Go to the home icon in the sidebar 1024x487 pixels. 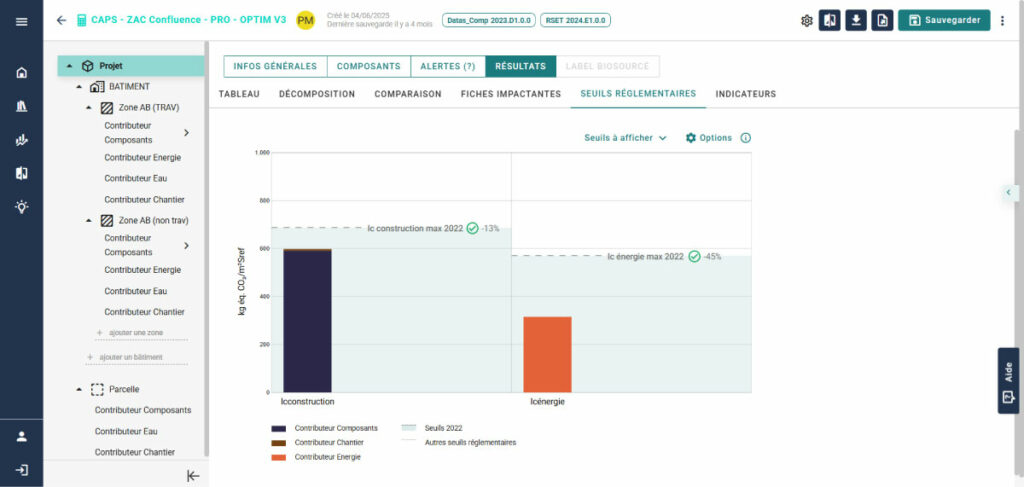pyautogui.click(x=21, y=73)
